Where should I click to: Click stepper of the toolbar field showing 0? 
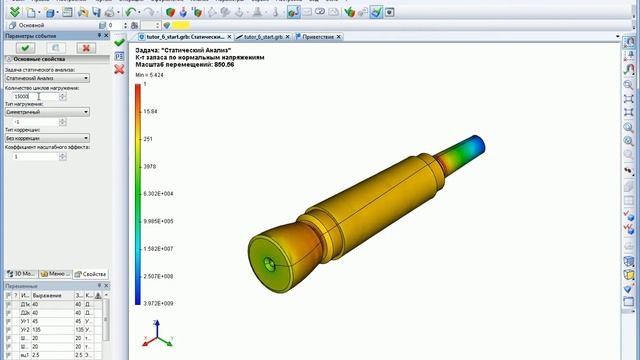[125, 25]
